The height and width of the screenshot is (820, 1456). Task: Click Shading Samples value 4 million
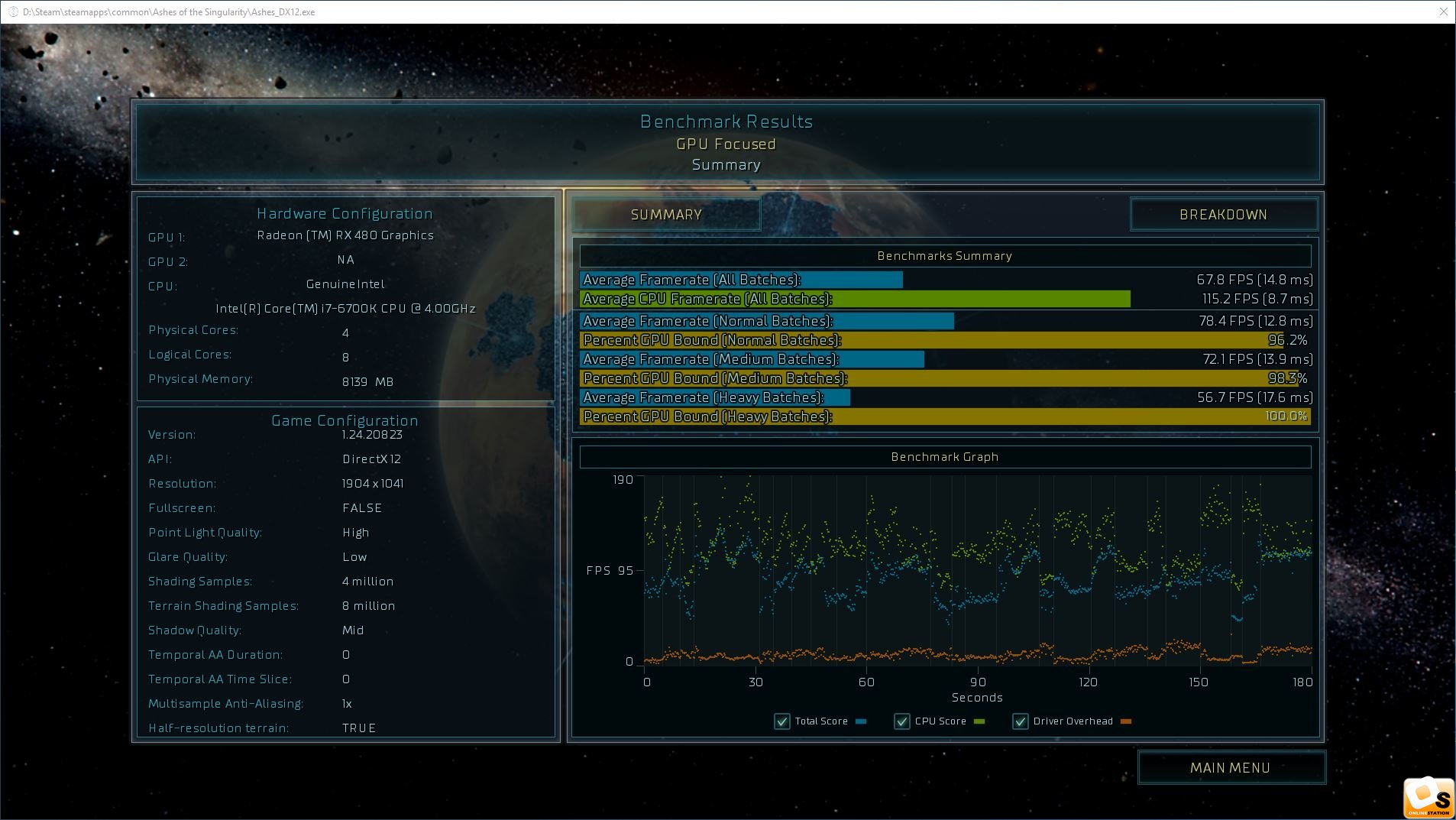coord(367,582)
